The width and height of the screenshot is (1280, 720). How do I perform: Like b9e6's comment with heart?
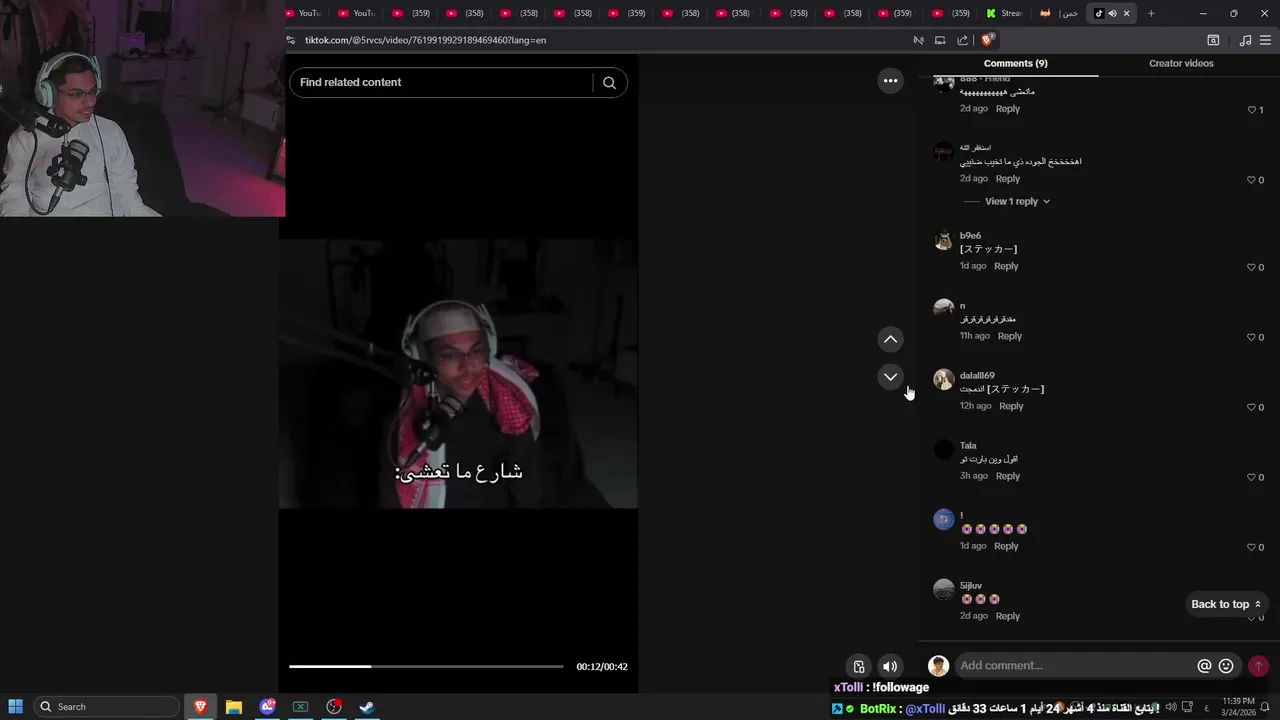click(x=1251, y=268)
